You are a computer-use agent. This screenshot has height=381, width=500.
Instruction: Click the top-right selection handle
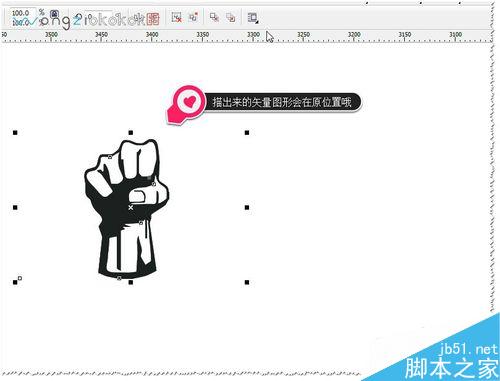(x=247, y=133)
